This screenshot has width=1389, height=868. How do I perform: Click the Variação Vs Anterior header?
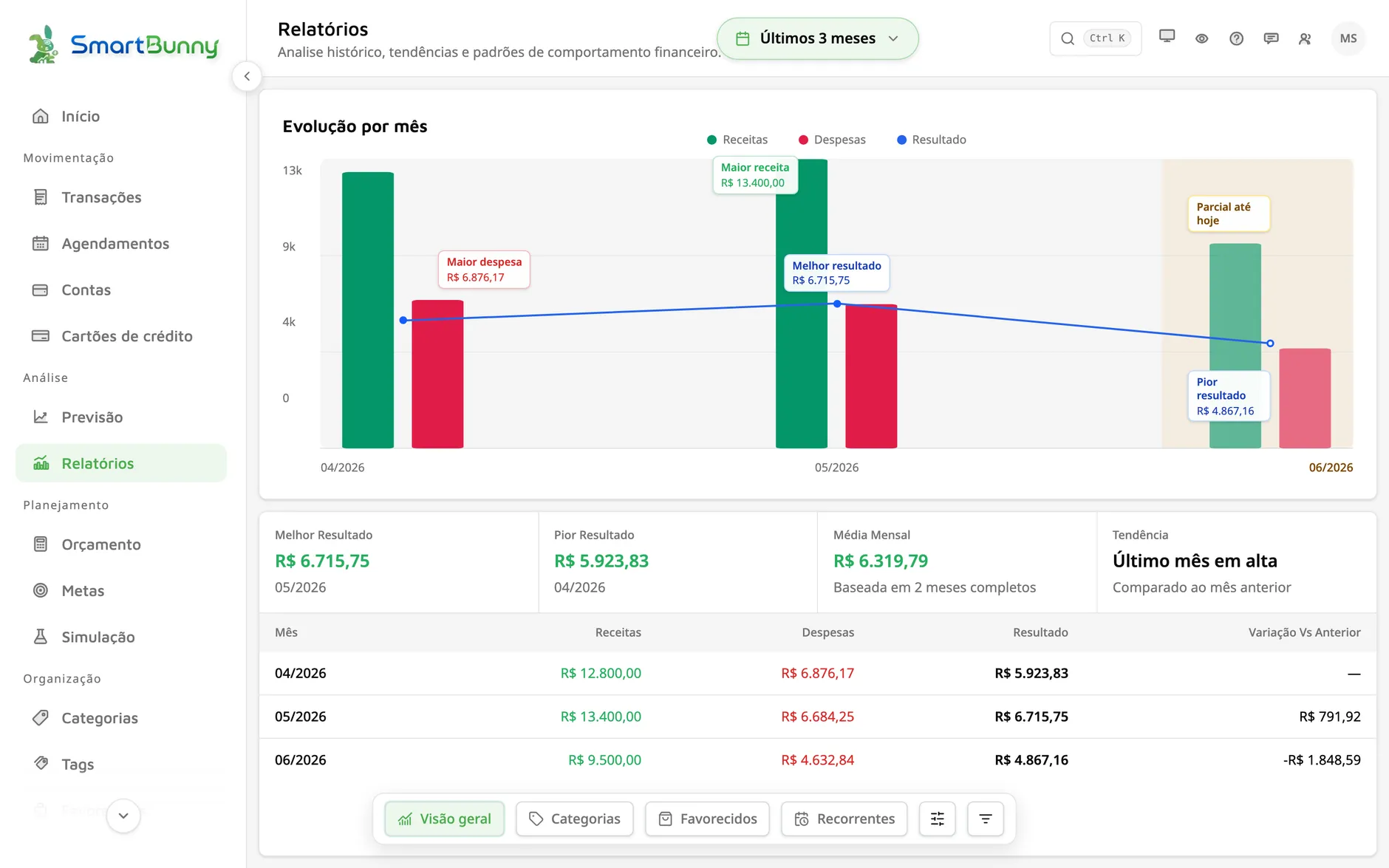click(1305, 632)
